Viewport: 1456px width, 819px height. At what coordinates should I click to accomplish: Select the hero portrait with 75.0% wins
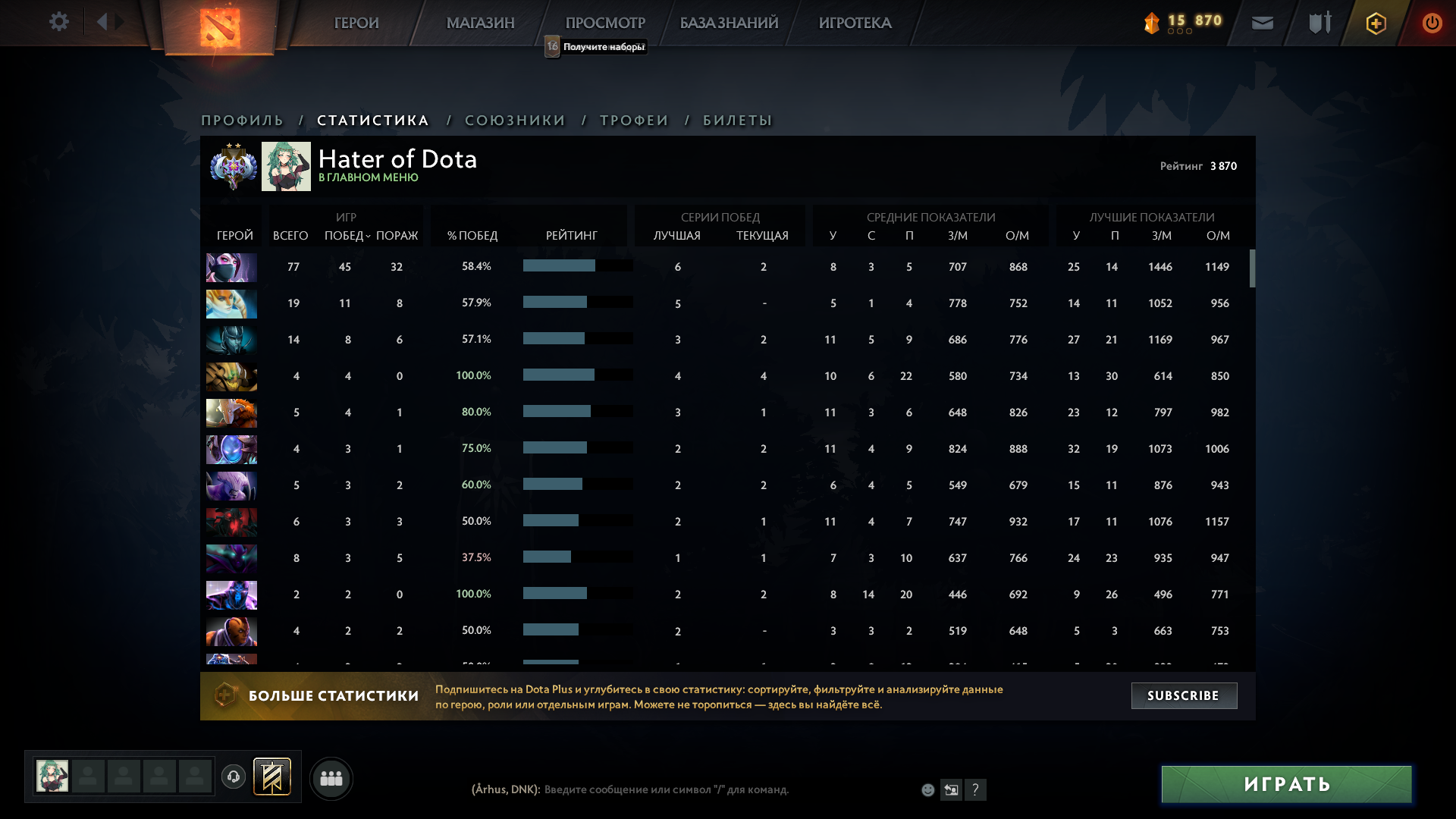click(231, 450)
